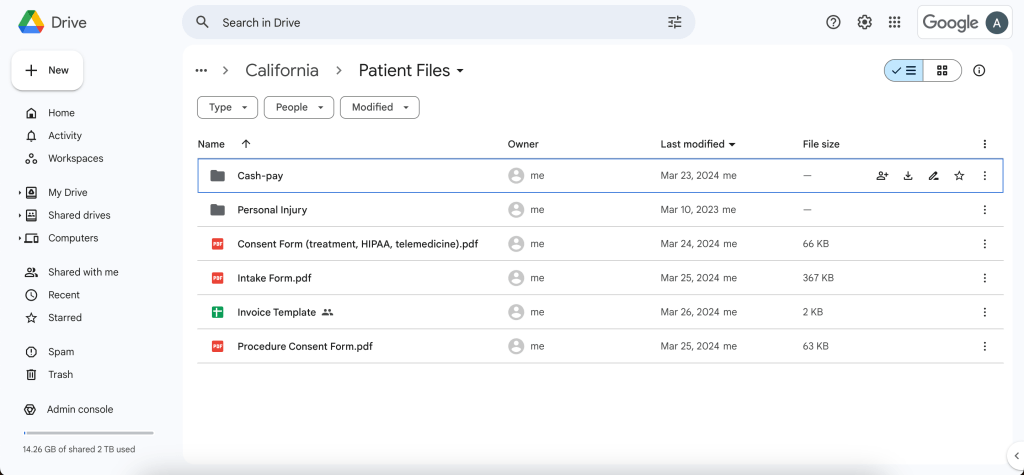
Task: Open the Trash section
Action: [60, 375]
